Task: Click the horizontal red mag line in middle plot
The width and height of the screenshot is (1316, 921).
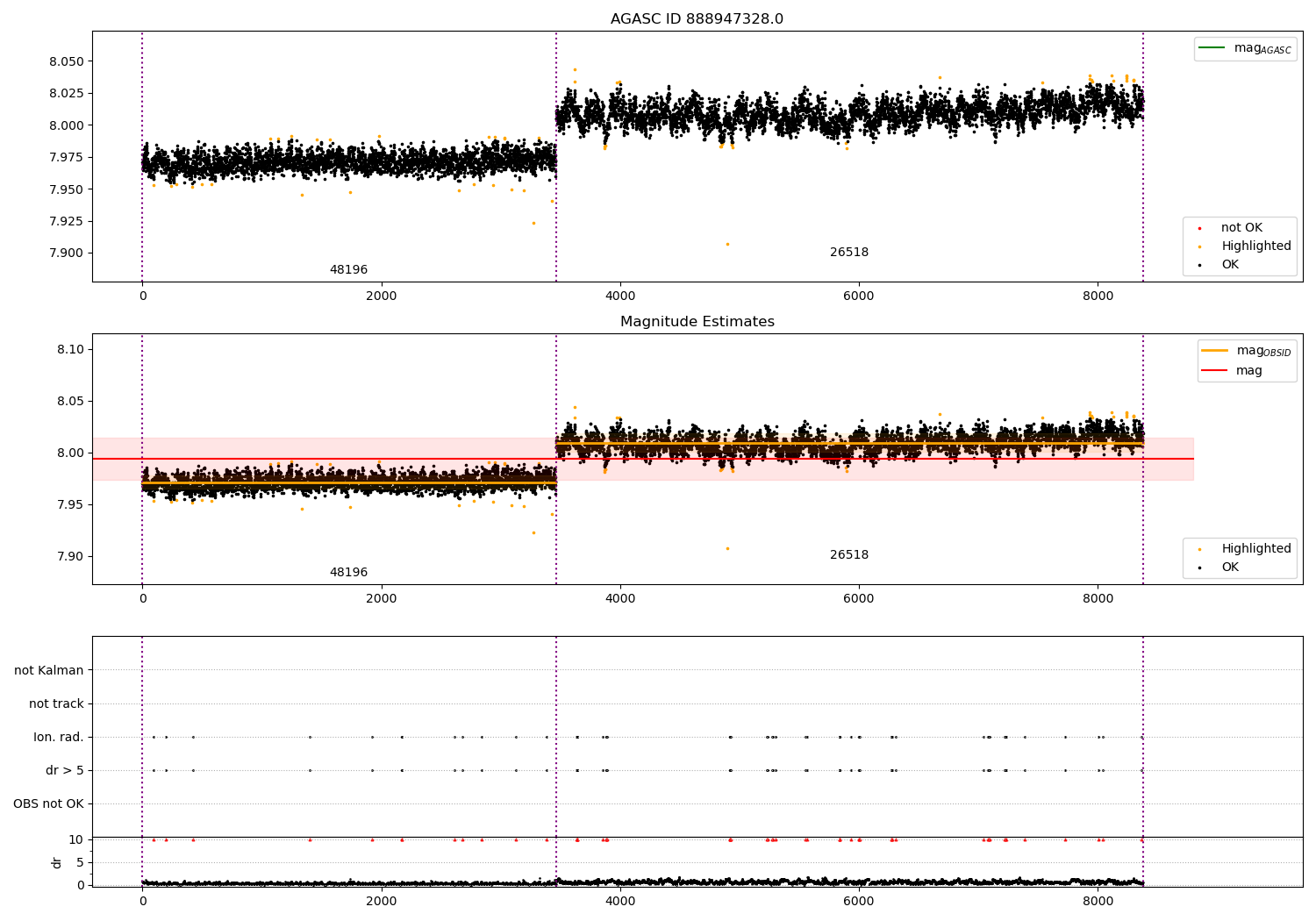Action: pos(643,459)
